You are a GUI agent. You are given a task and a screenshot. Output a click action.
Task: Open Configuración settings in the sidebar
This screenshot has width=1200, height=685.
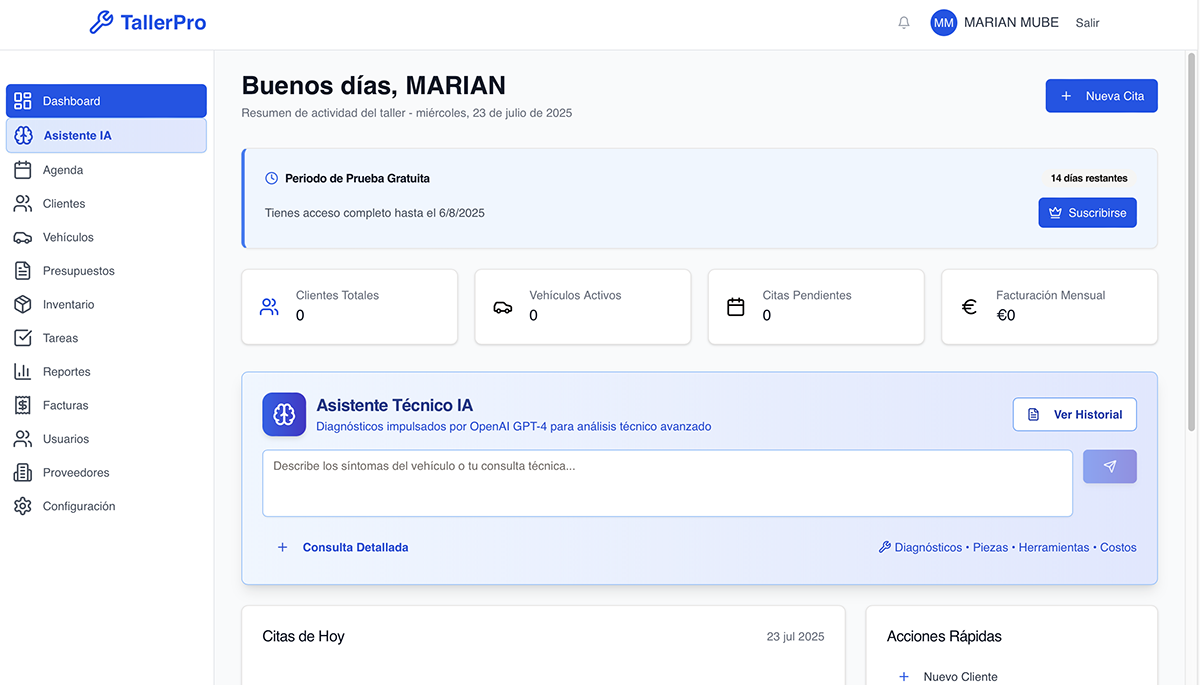[78, 506]
